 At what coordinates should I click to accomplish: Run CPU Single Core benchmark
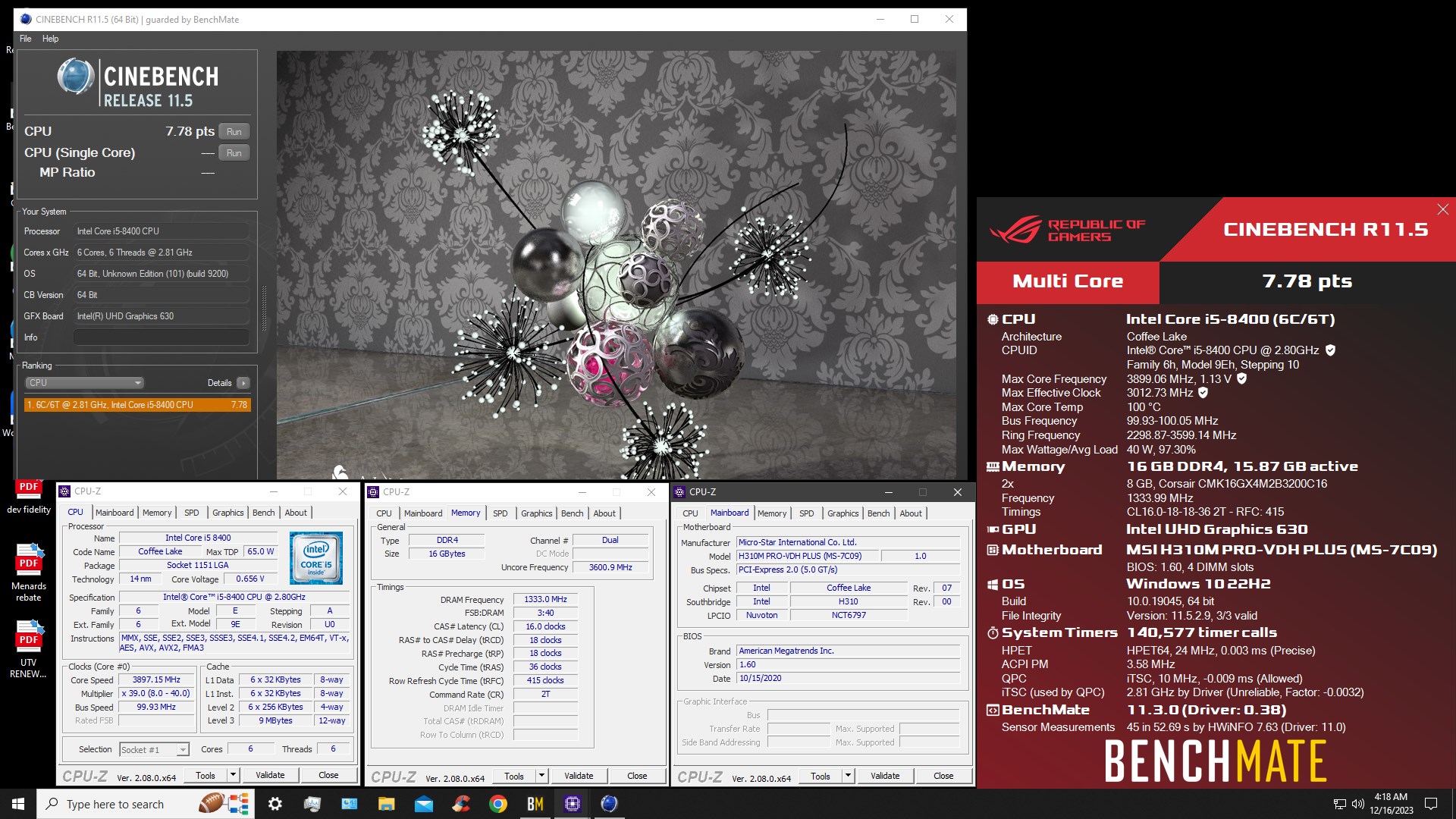pos(234,153)
